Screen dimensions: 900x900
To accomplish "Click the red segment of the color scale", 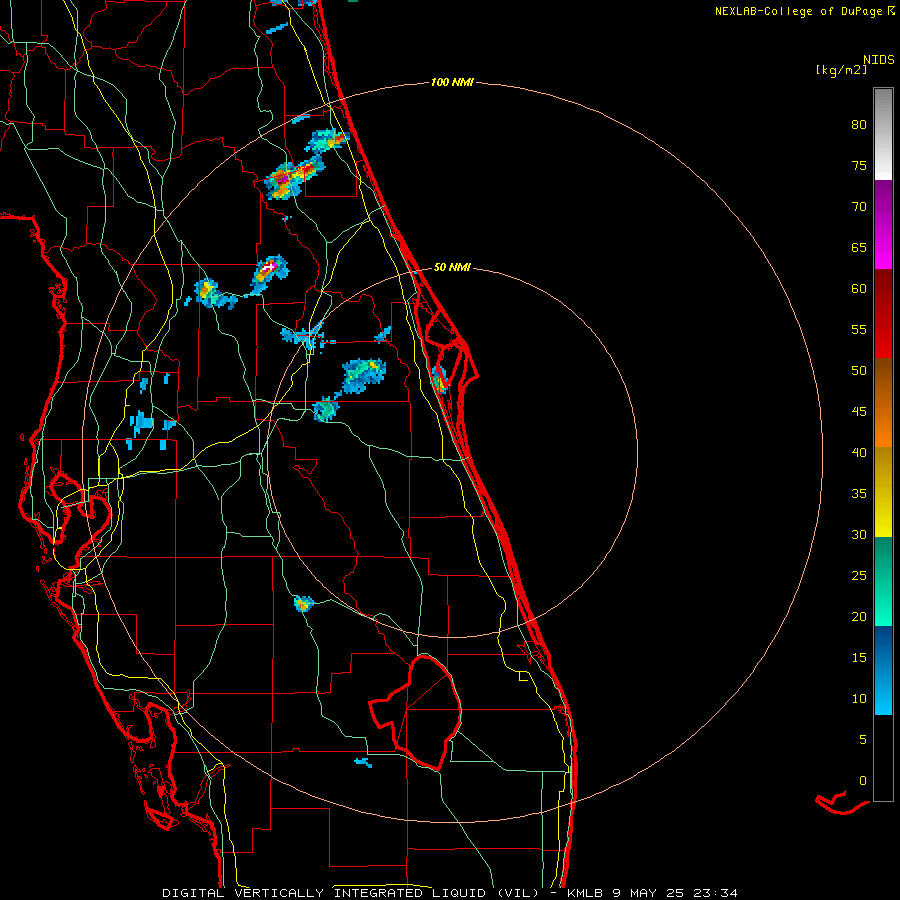I will click(883, 313).
